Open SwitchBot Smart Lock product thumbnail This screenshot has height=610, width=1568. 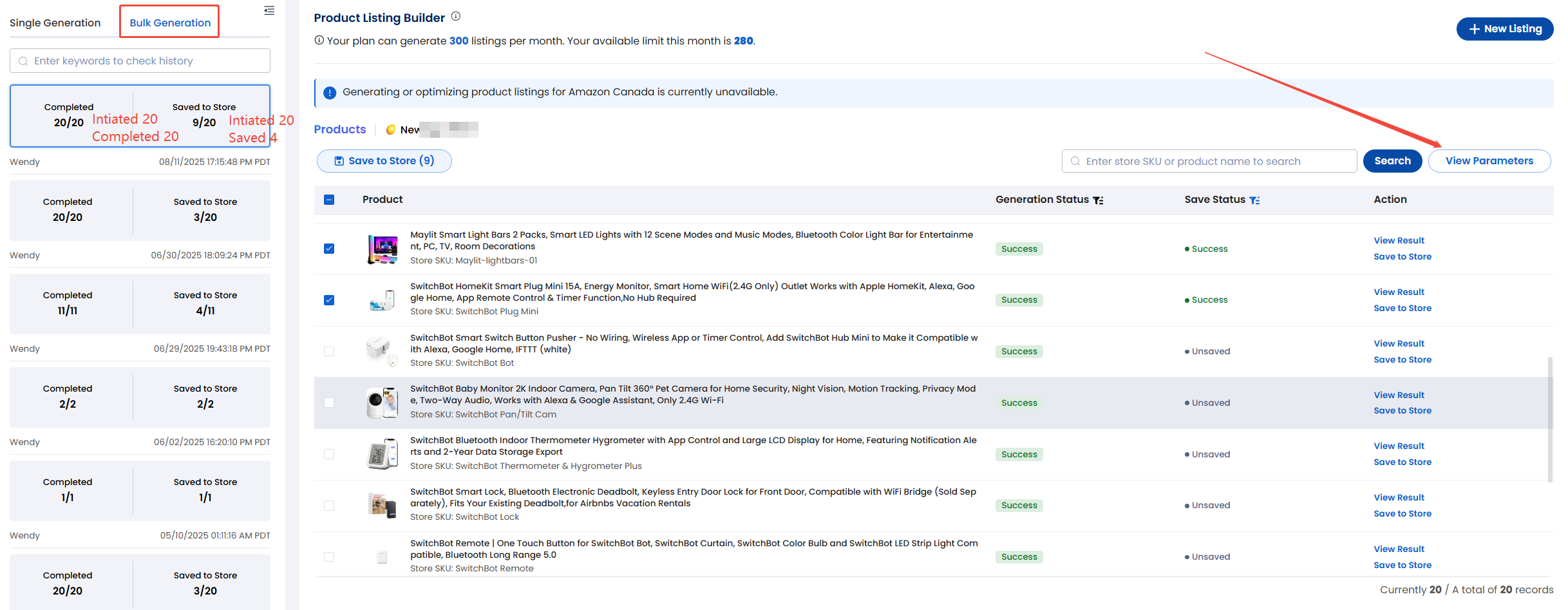[383, 506]
